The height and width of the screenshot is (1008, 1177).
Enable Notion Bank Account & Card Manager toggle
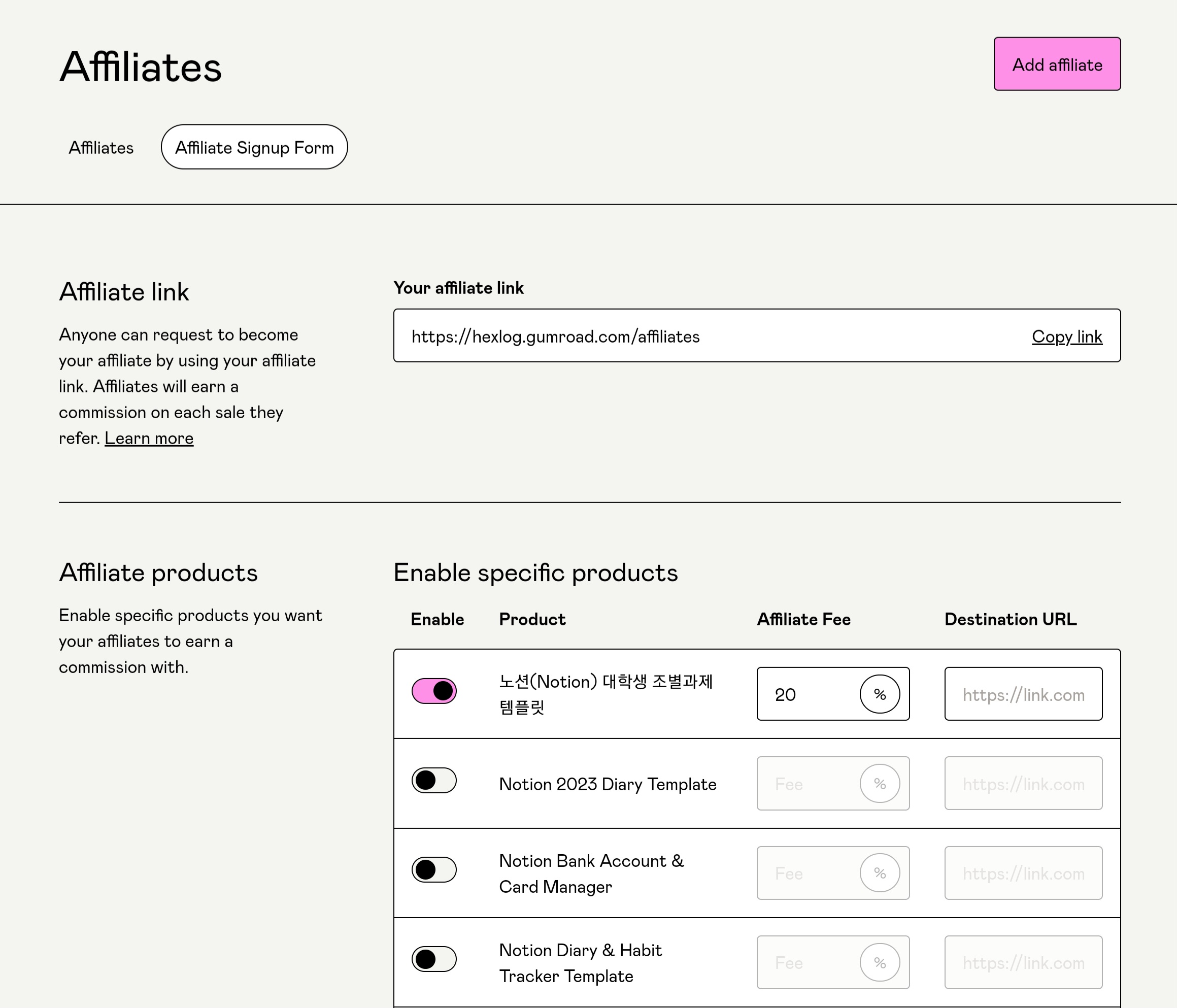pos(434,870)
